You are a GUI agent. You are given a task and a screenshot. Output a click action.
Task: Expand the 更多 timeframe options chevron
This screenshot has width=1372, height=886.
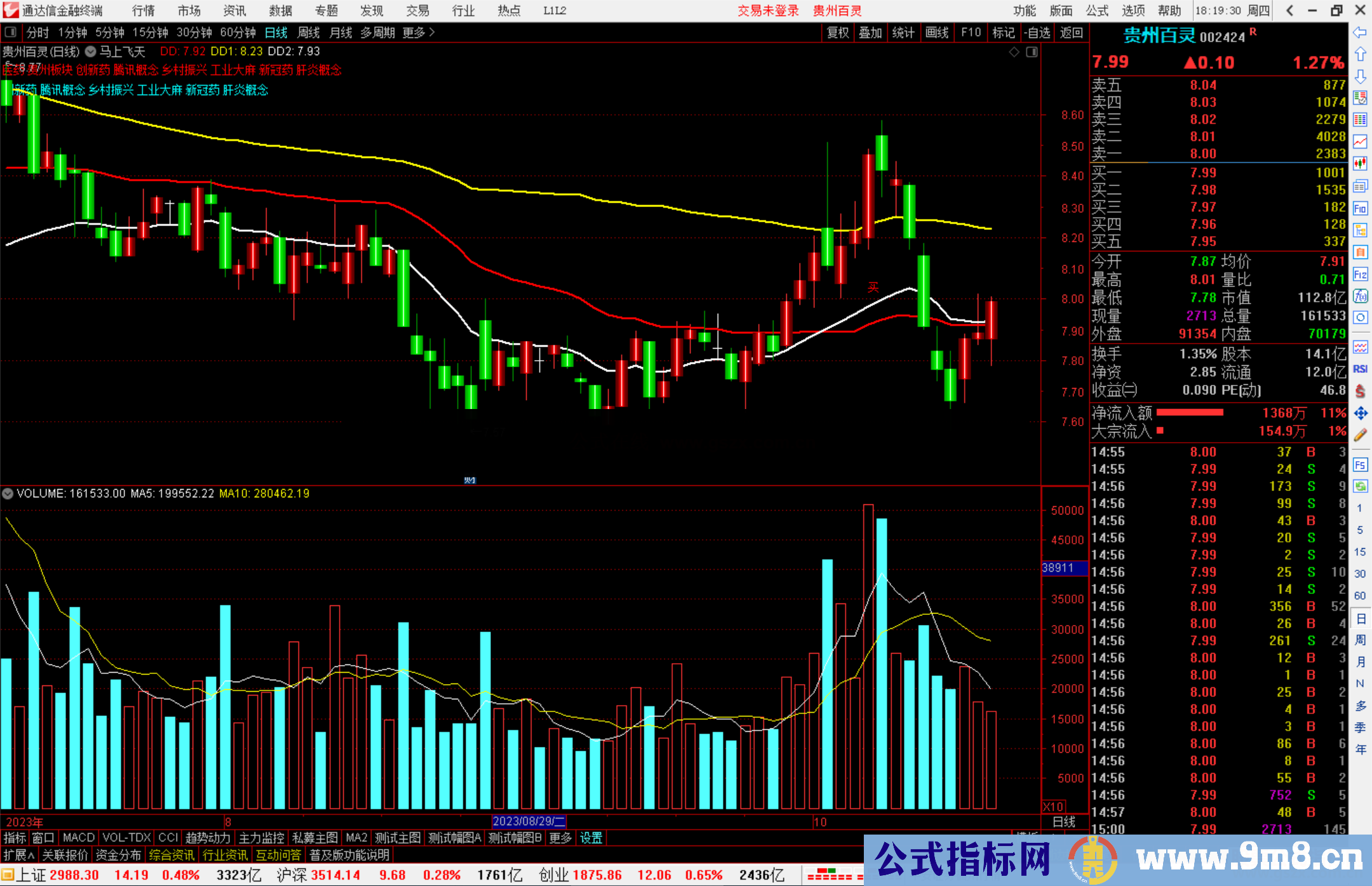tap(432, 32)
